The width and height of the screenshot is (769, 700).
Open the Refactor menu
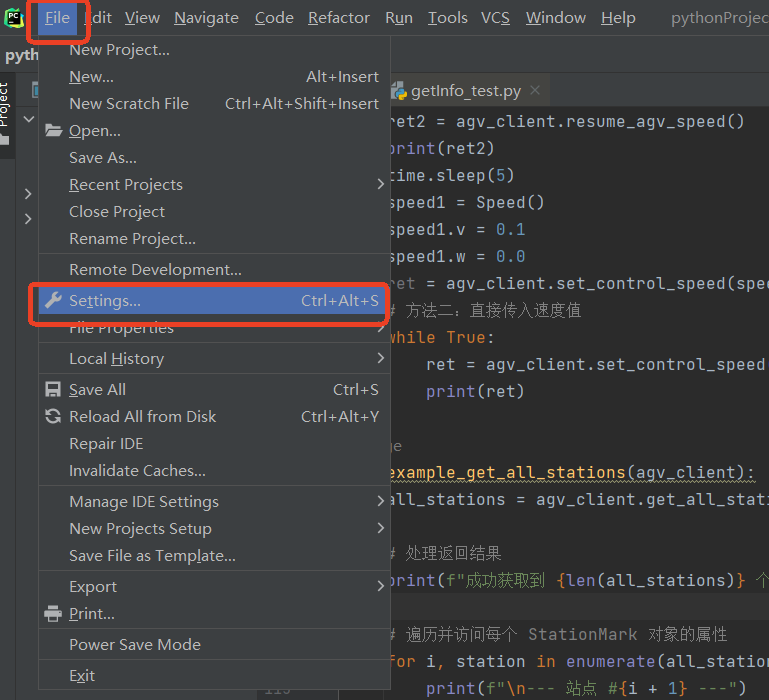[338, 18]
